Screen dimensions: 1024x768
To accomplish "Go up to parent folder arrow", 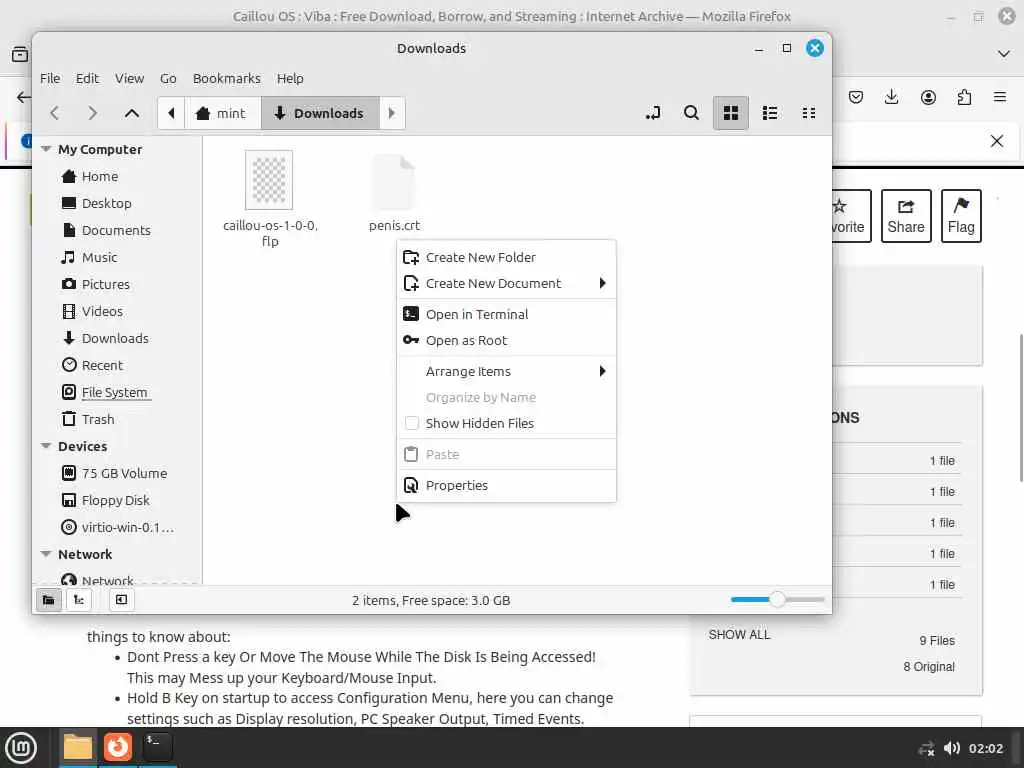I will (131, 113).
